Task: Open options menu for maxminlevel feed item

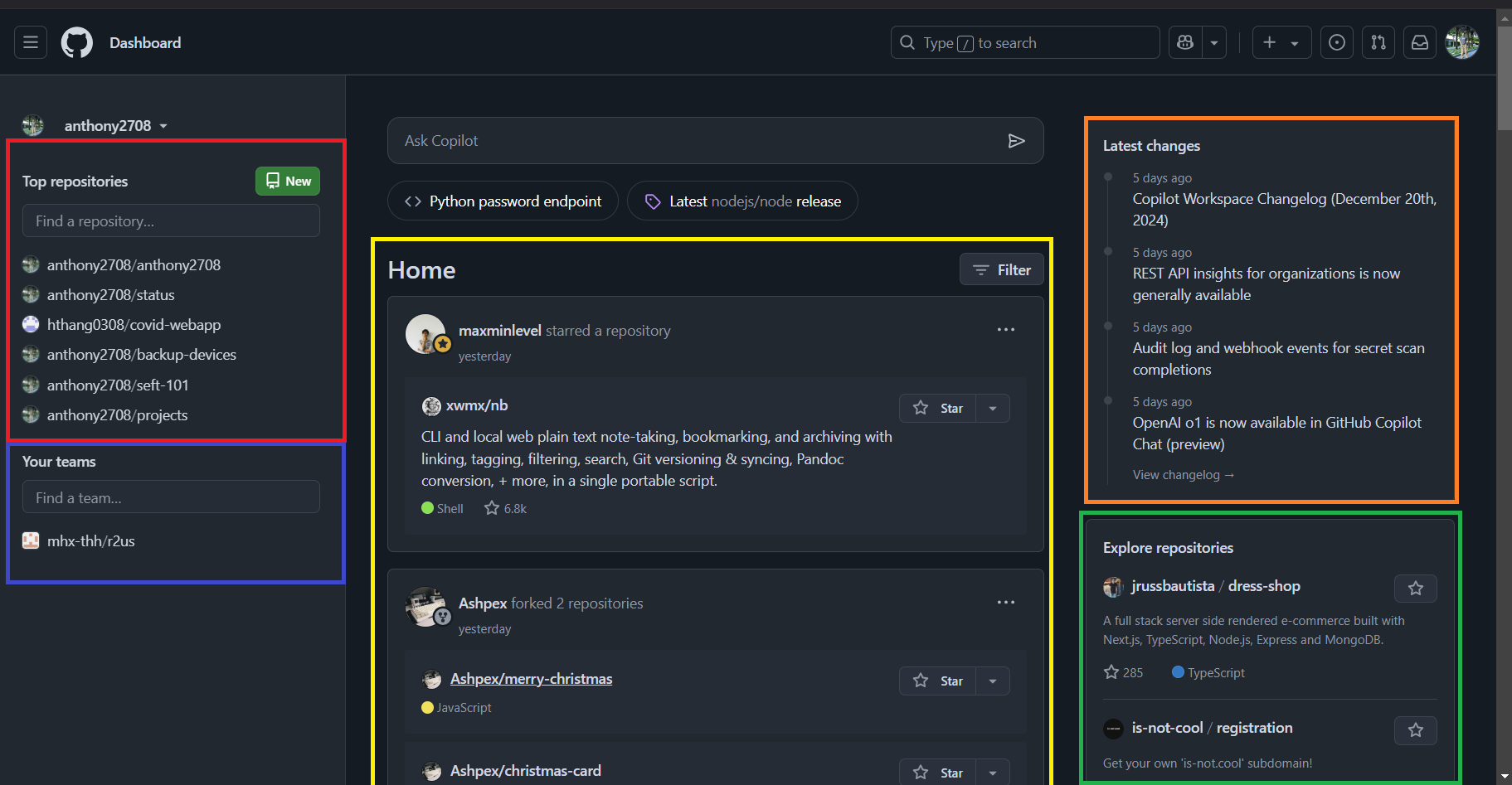Action: pos(1006,330)
